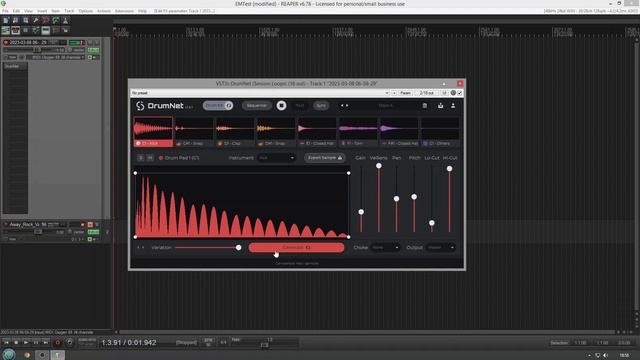
Task: Toggle the locking padlock toolbar icon
Action: (66, 30)
